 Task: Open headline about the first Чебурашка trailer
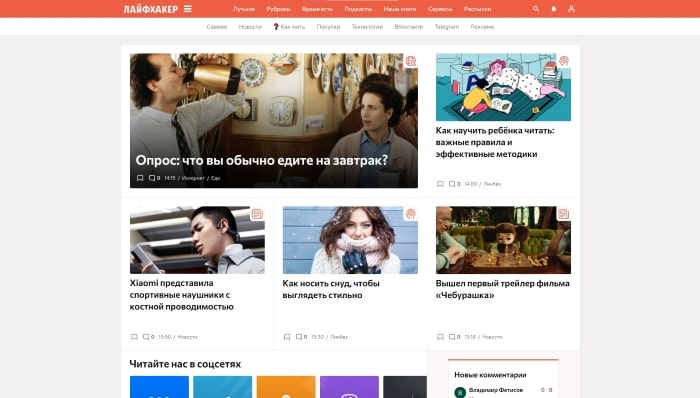tap(502, 289)
